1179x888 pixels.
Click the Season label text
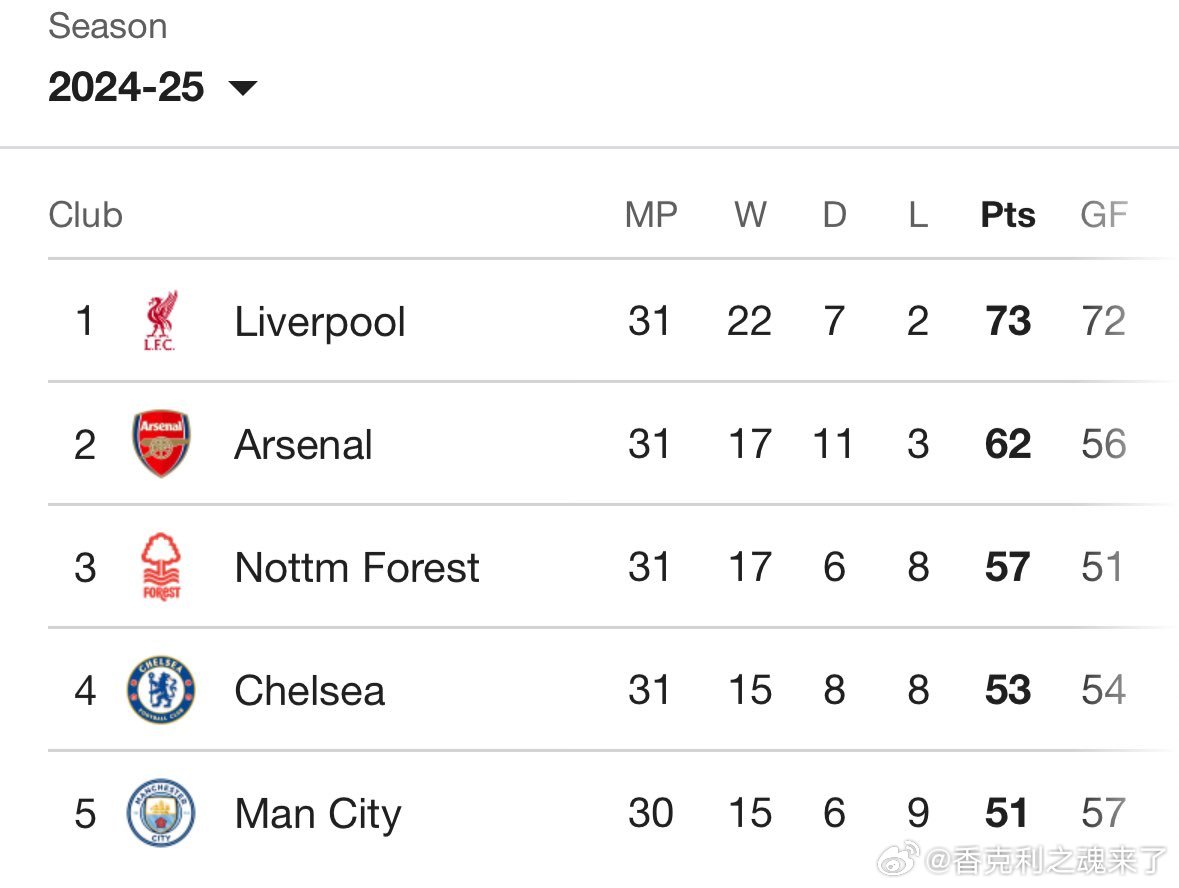pyautogui.click(x=108, y=26)
